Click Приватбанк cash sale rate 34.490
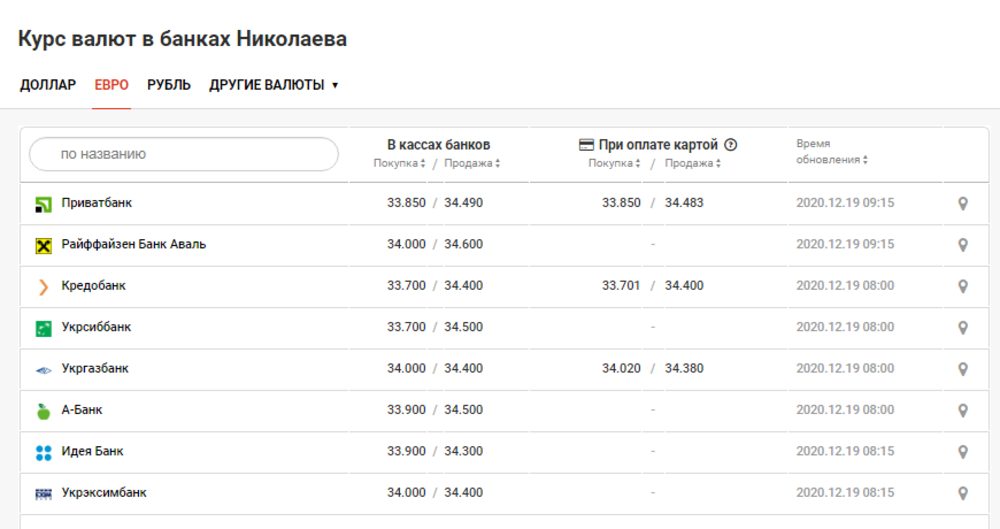The image size is (1000, 529). point(464,203)
